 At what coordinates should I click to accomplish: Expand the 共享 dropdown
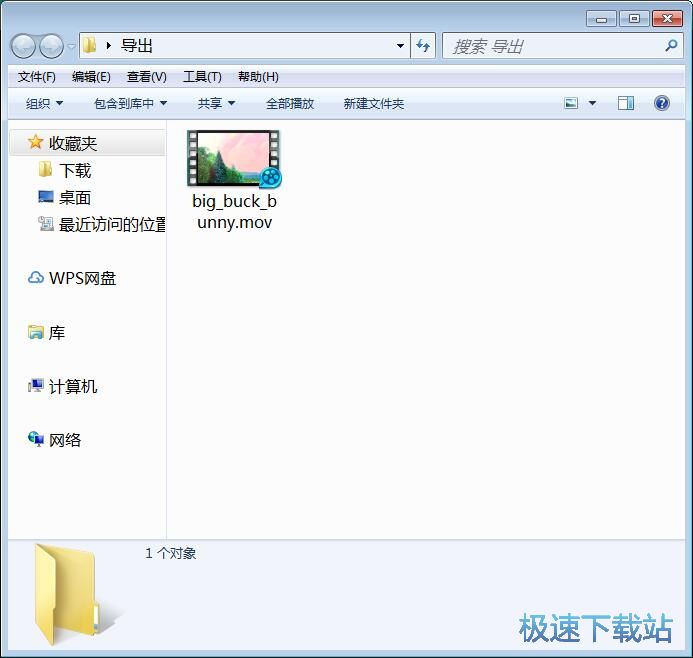pos(216,103)
